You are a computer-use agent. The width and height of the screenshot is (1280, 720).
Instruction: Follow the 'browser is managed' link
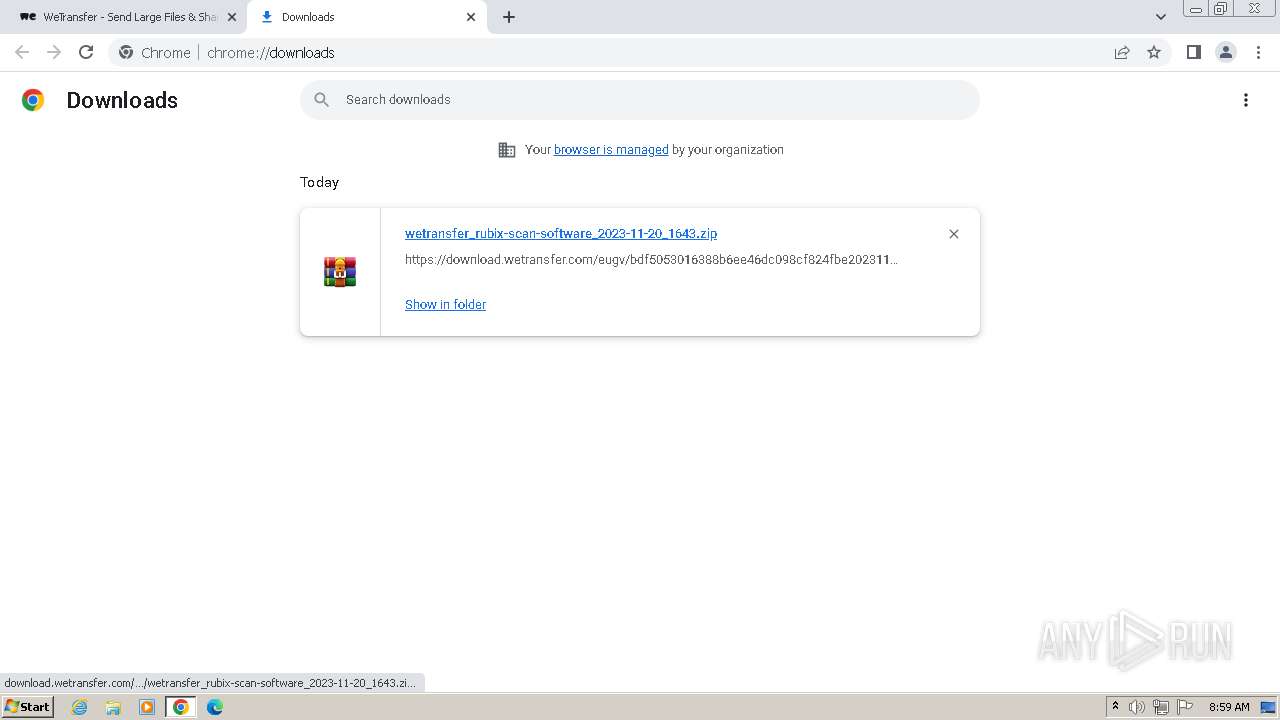point(611,150)
